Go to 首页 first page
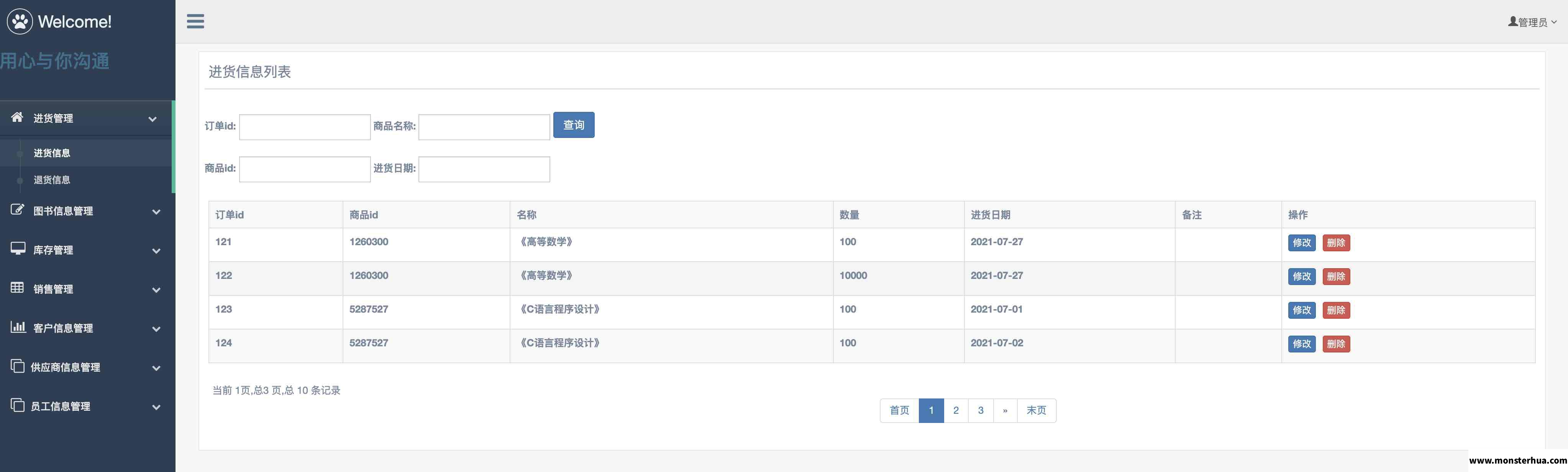 (x=899, y=411)
